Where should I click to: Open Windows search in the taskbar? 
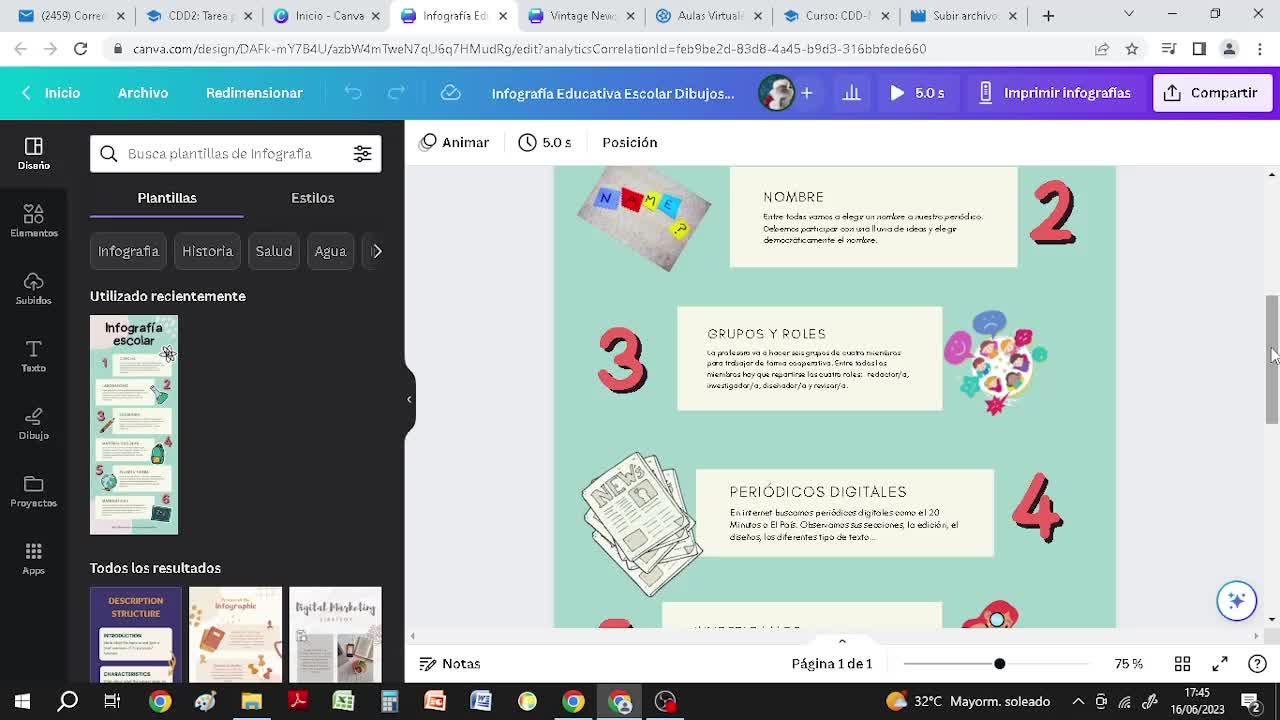(x=68, y=701)
